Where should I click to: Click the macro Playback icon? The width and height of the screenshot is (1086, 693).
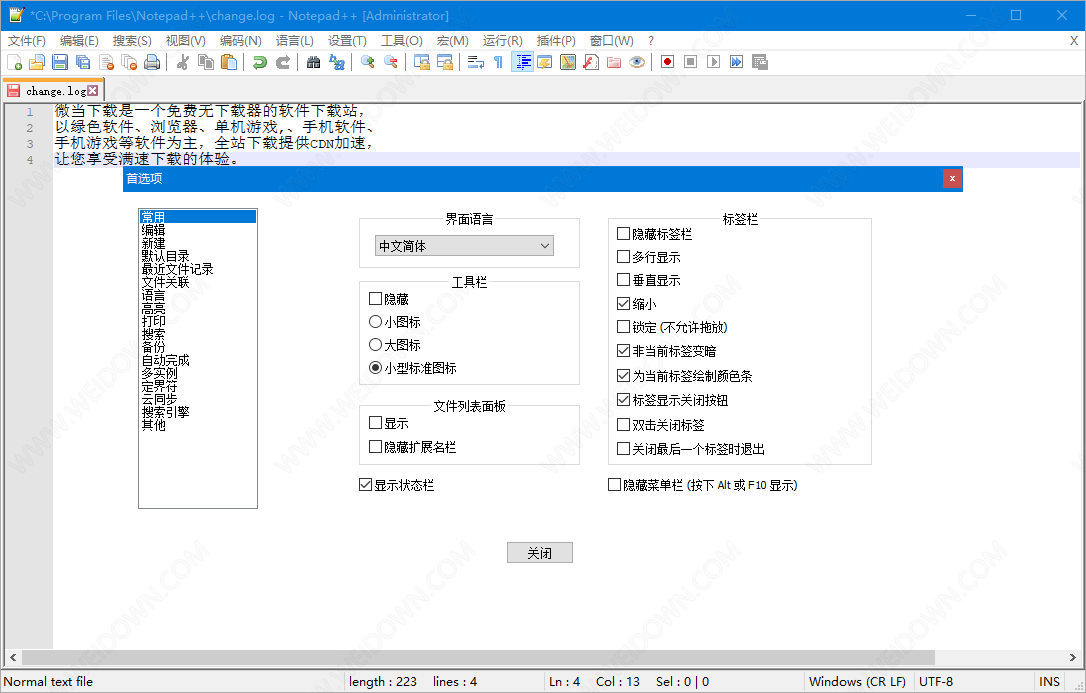[x=713, y=62]
